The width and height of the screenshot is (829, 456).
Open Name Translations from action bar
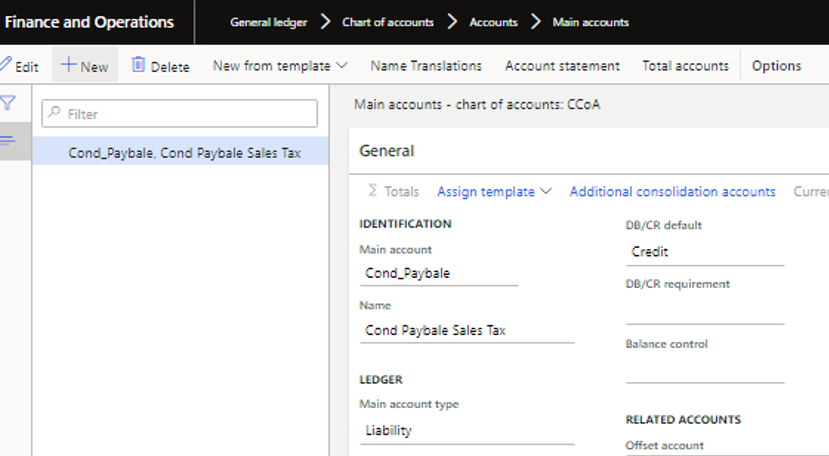[426, 66]
